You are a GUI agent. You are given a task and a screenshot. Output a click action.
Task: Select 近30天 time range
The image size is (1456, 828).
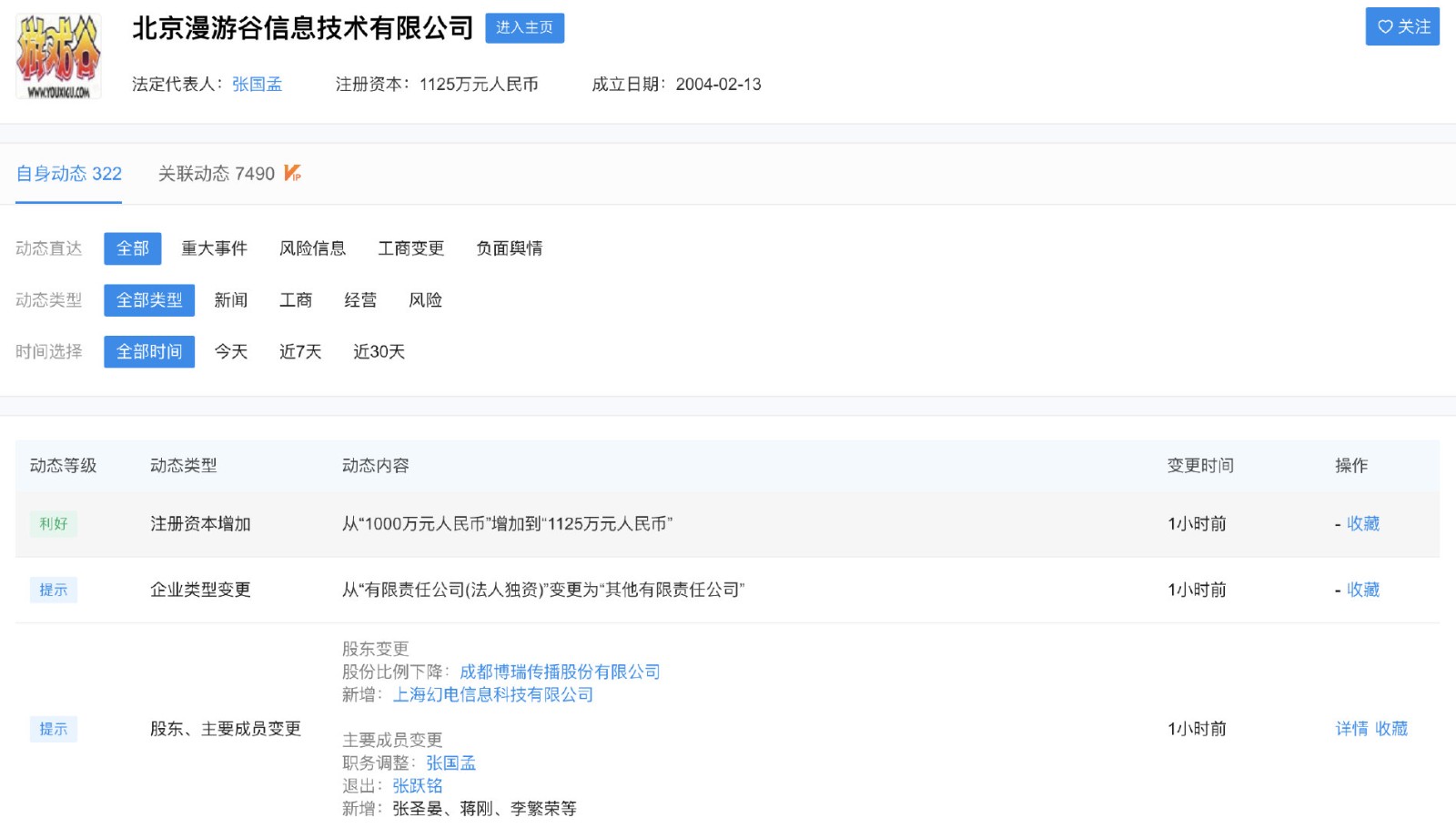point(379,352)
